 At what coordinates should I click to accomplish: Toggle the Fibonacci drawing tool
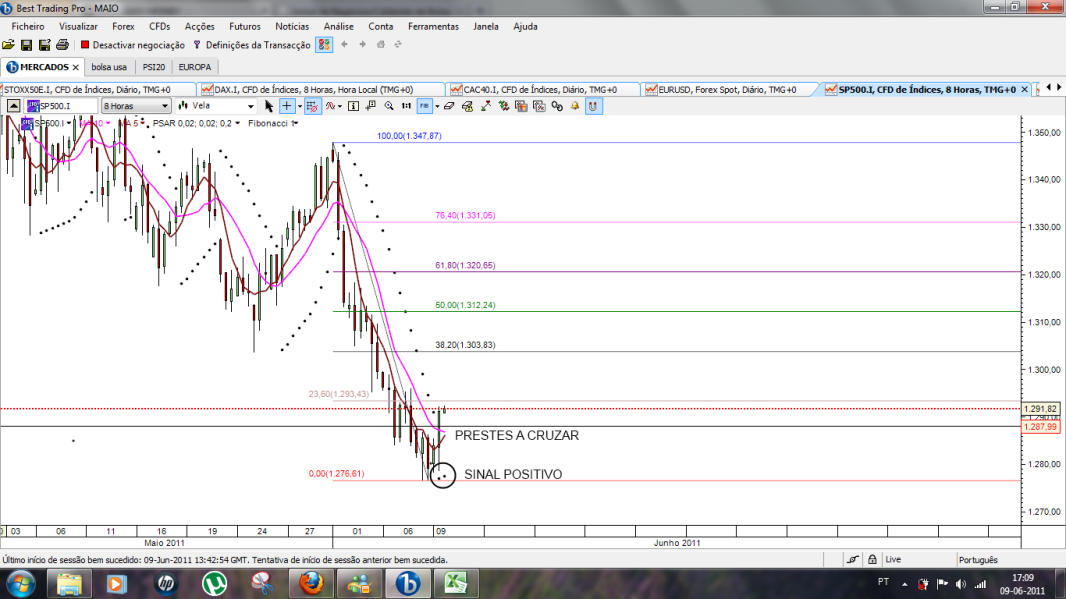pyautogui.click(x=424, y=106)
